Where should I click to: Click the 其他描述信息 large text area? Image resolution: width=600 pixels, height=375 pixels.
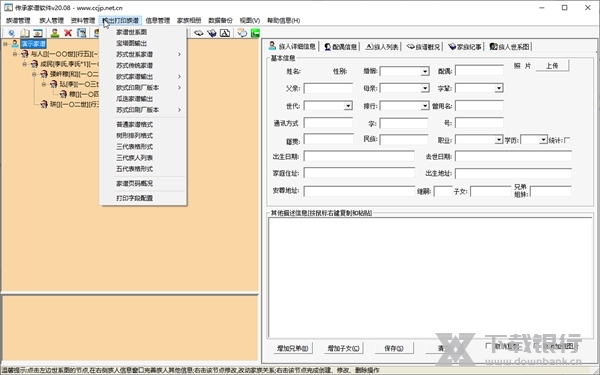pyautogui.click(x=430, y=277)
